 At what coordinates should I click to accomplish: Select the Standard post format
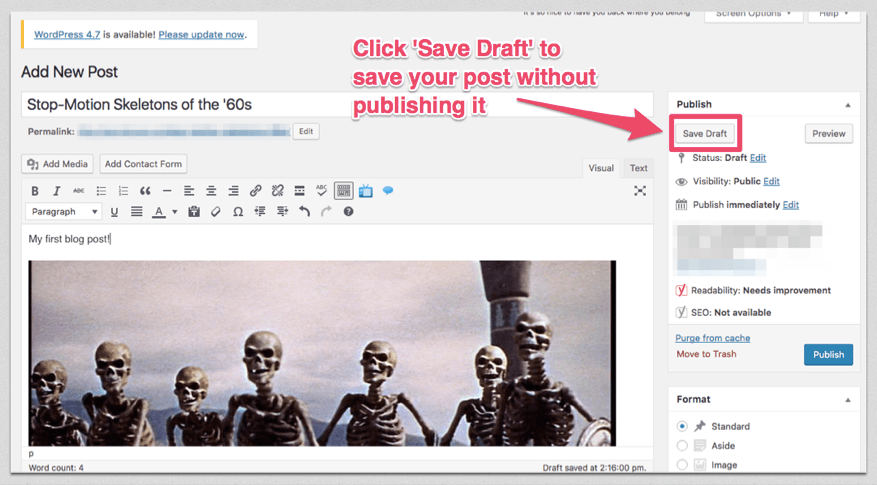682,426
